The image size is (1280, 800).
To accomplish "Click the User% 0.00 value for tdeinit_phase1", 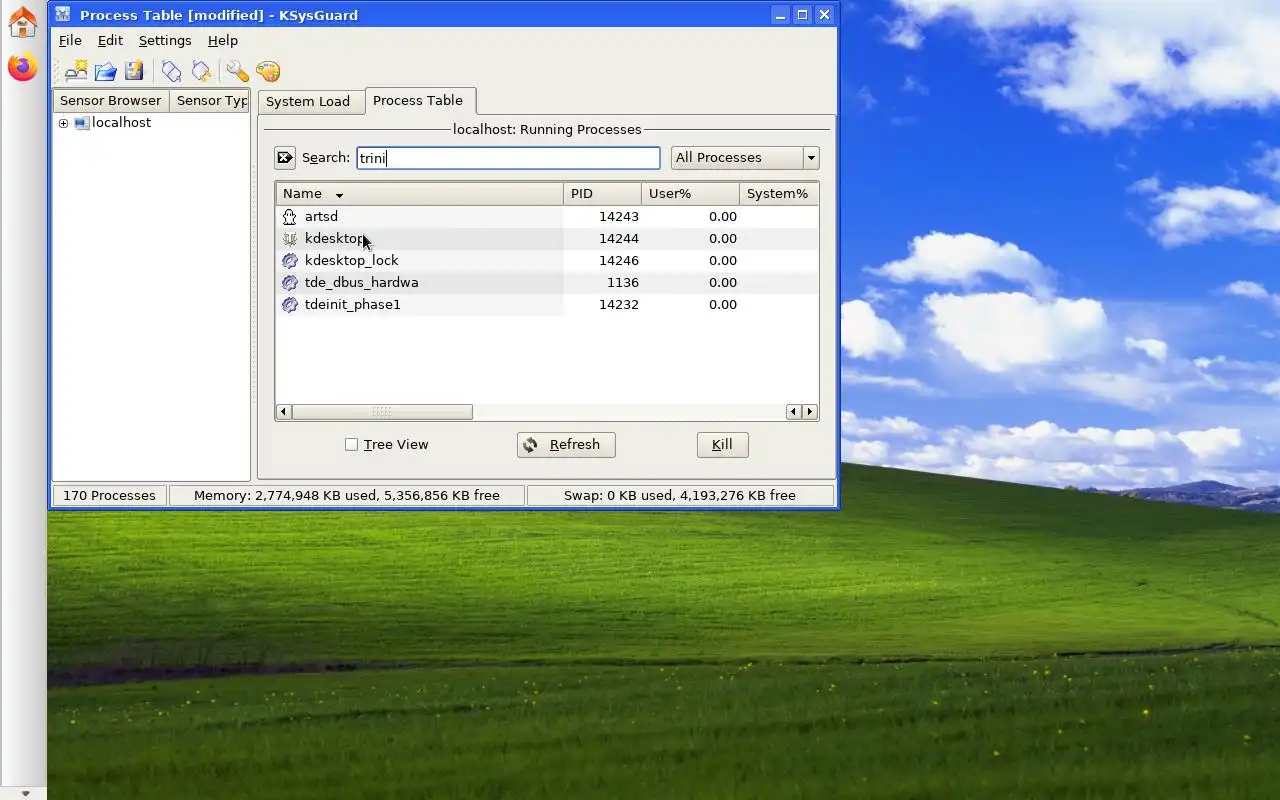I will [x=723, y=305].
